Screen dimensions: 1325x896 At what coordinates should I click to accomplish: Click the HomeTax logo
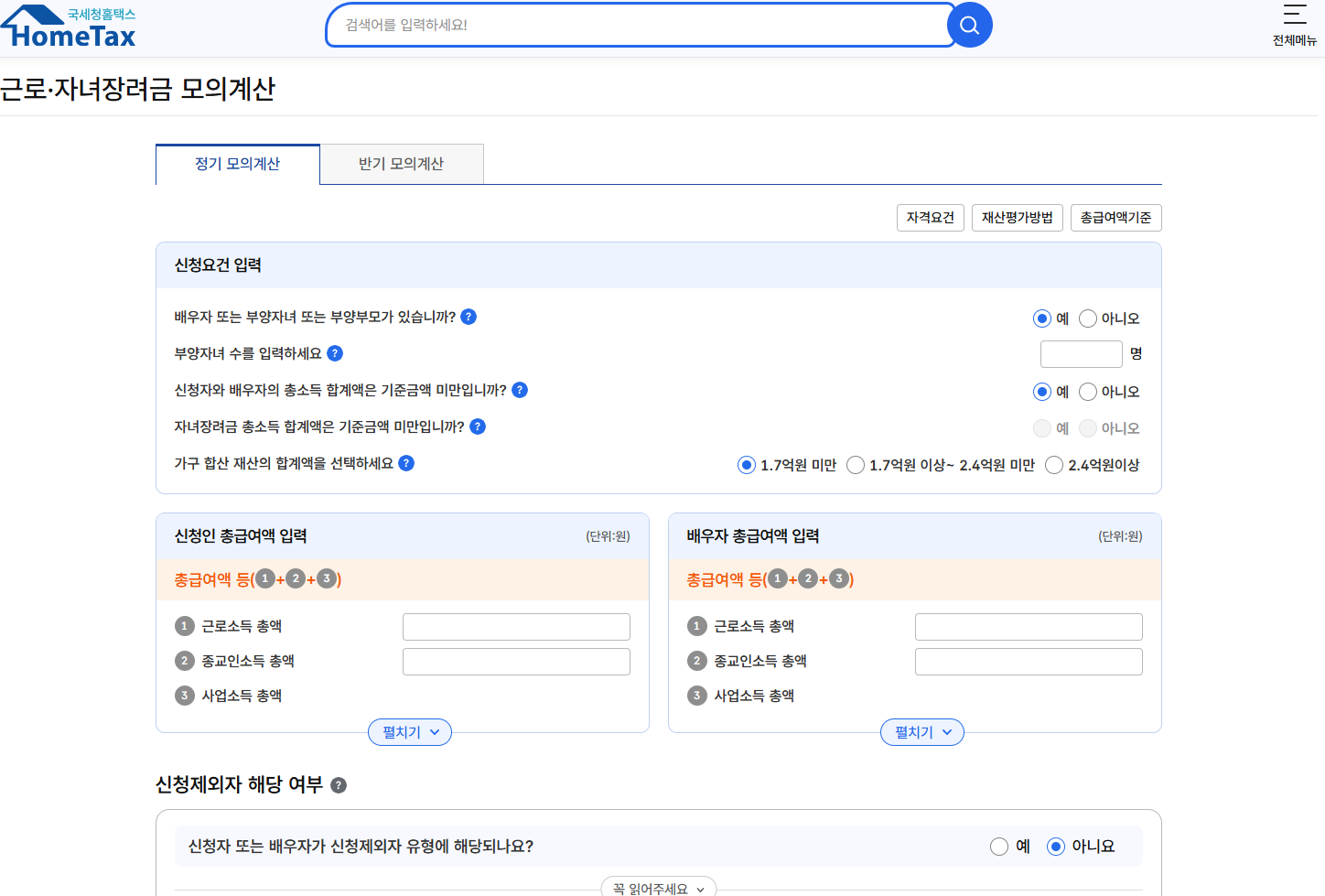[x=69, y=27]
